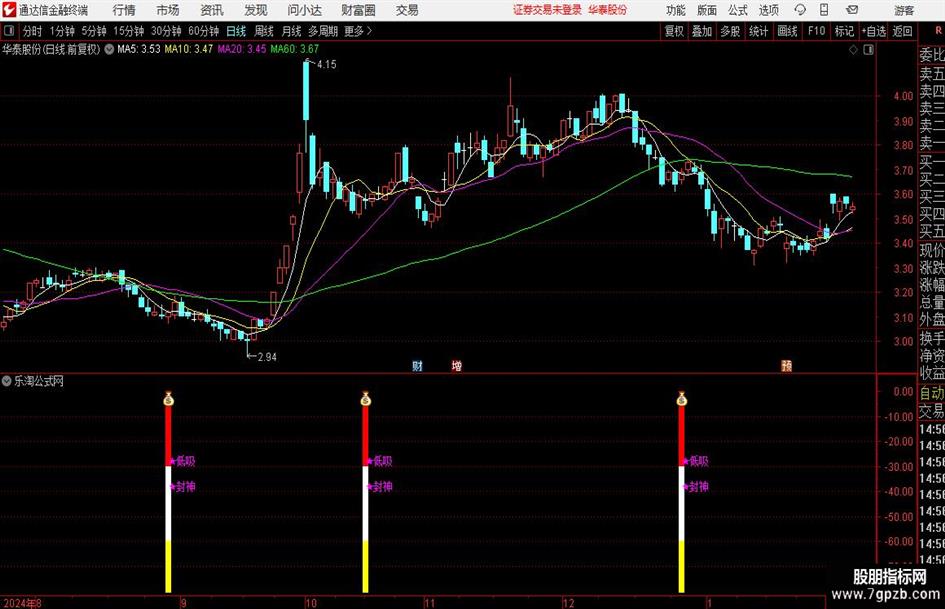The width and height of the screenshot is (945, 609).
Task: Select the 月线 monthly tab
Action: click(291, 31)
